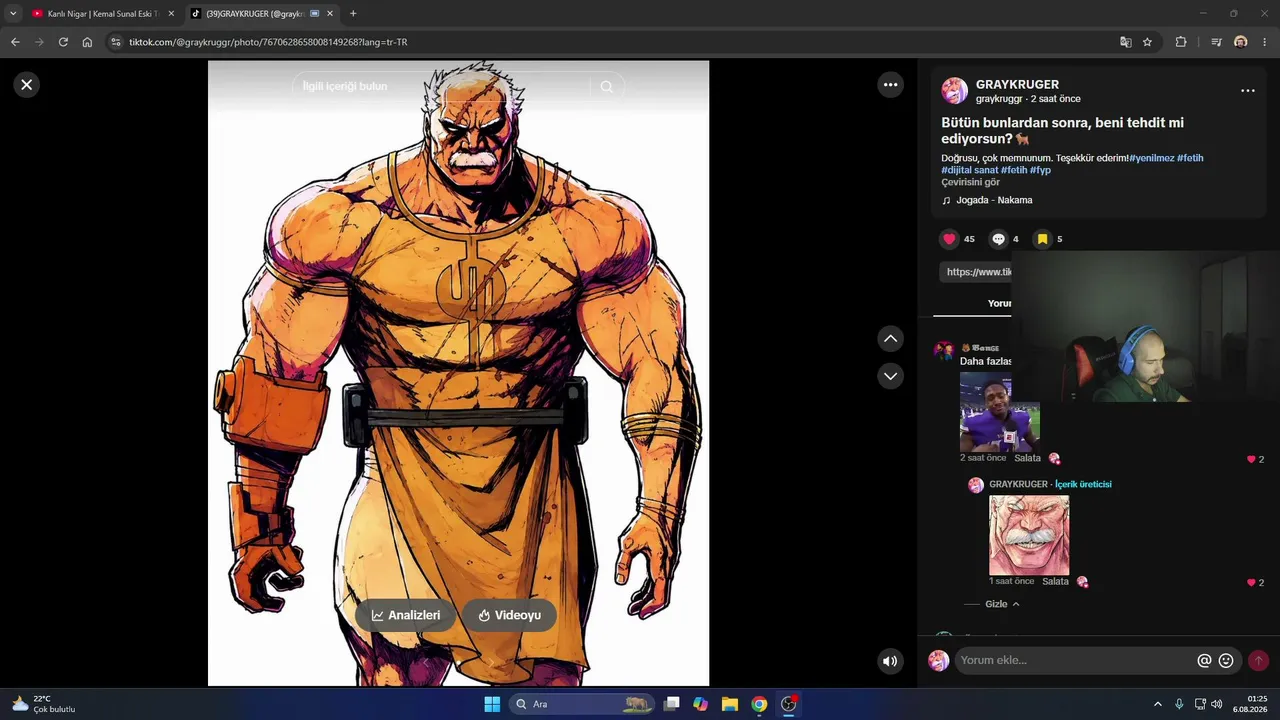Go back with browser back arrow
Image resolution: width=1280 pixels, height=720 pixels.
15,42
